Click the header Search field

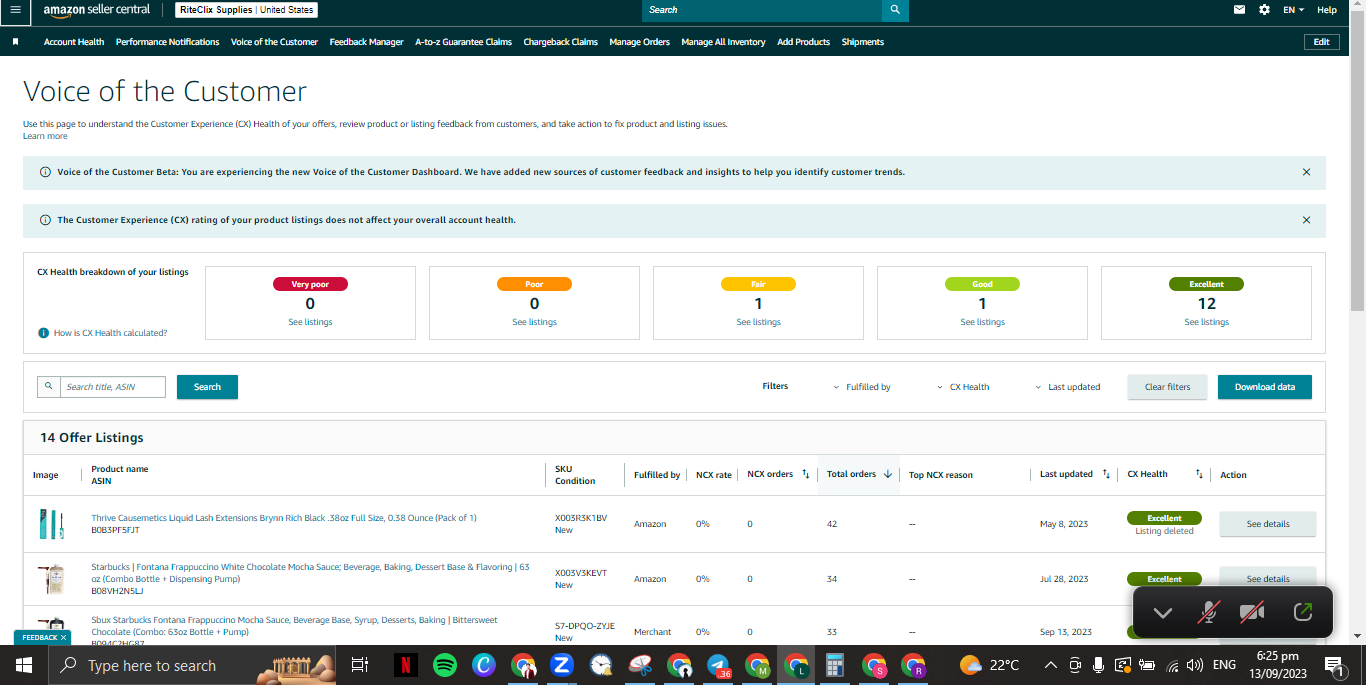[762, 10]
